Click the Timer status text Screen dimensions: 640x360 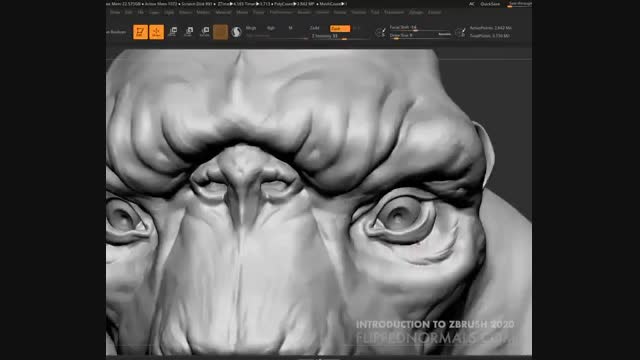coord(258,4)
